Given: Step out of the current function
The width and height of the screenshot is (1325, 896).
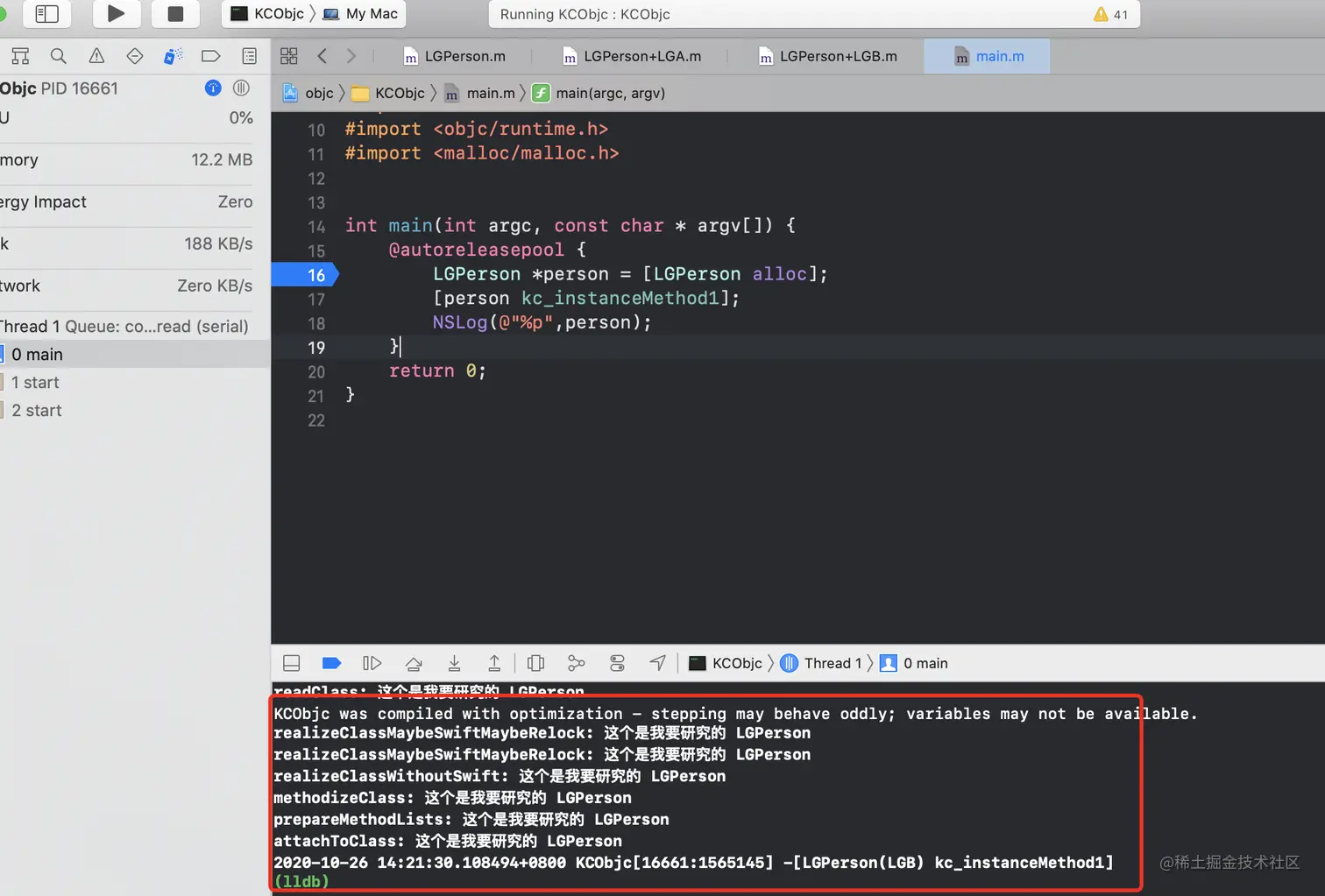Looking at the screenshot, I should point(494,663).
